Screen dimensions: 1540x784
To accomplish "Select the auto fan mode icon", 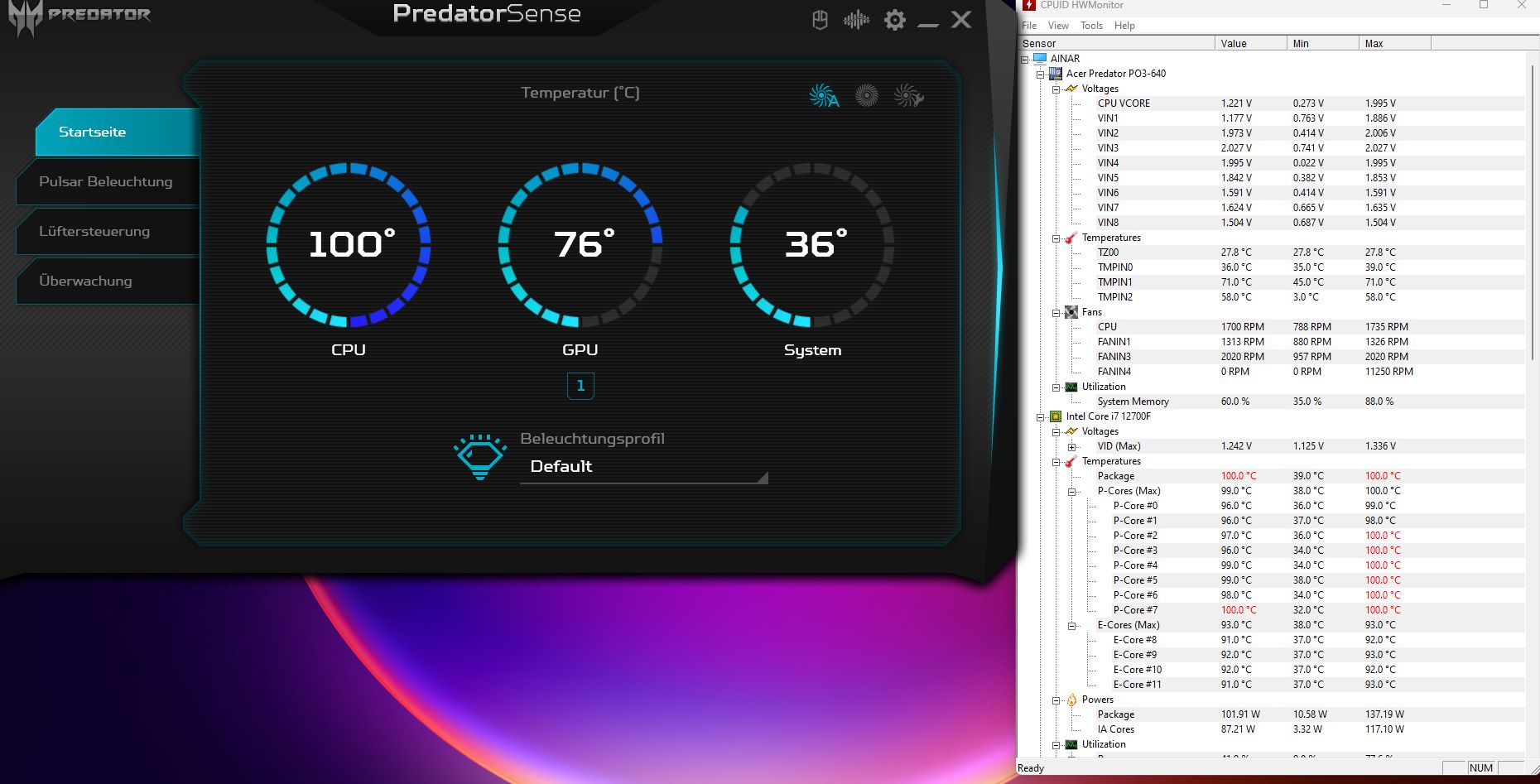I will pos(824,96).
